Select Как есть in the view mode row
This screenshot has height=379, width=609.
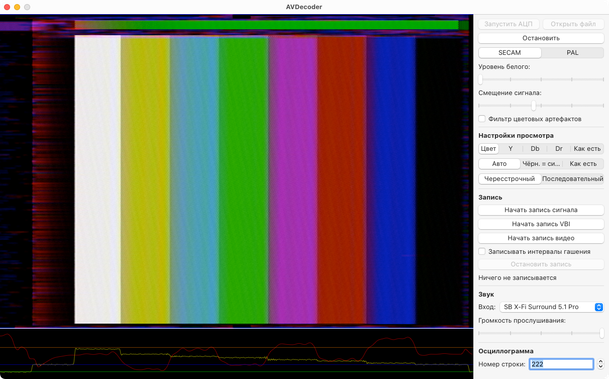[587, 149]
